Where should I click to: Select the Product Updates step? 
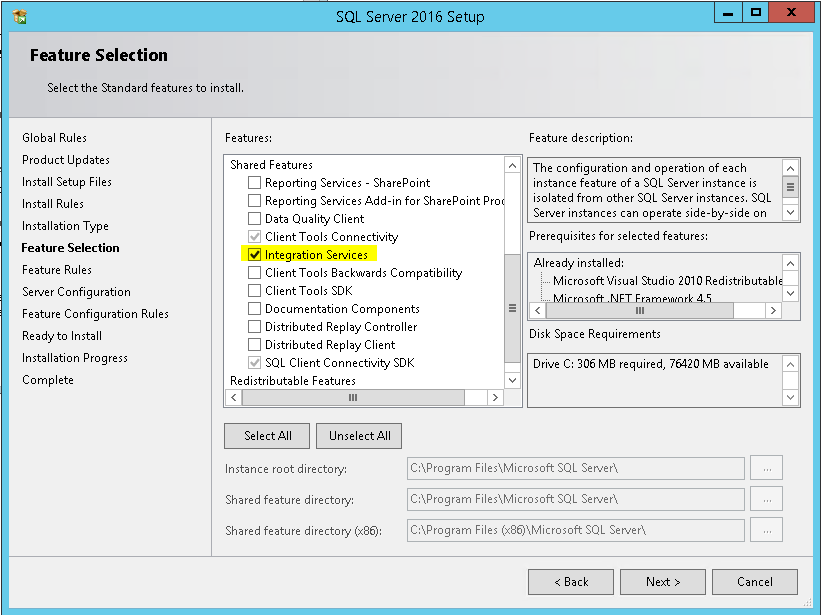click(x=66, y=160)
